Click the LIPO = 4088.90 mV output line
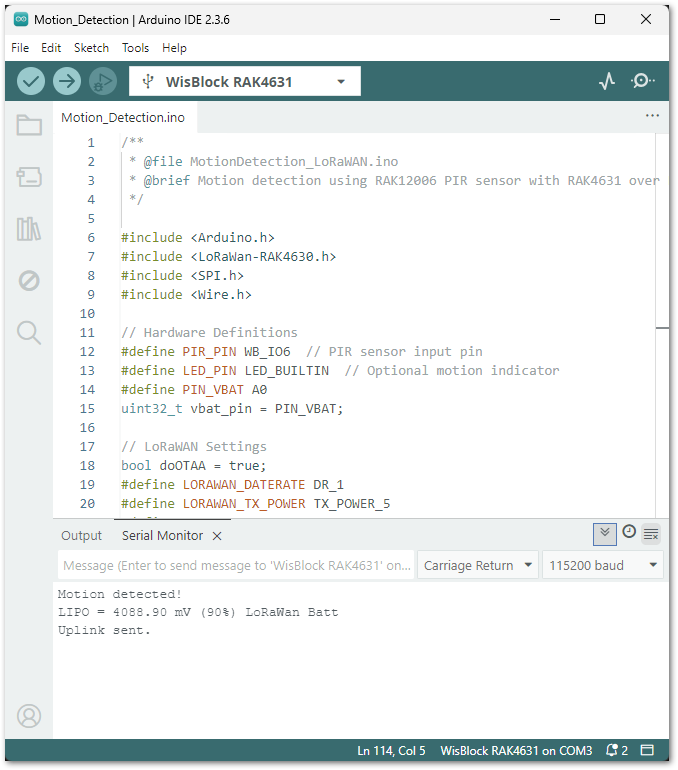 198,612
